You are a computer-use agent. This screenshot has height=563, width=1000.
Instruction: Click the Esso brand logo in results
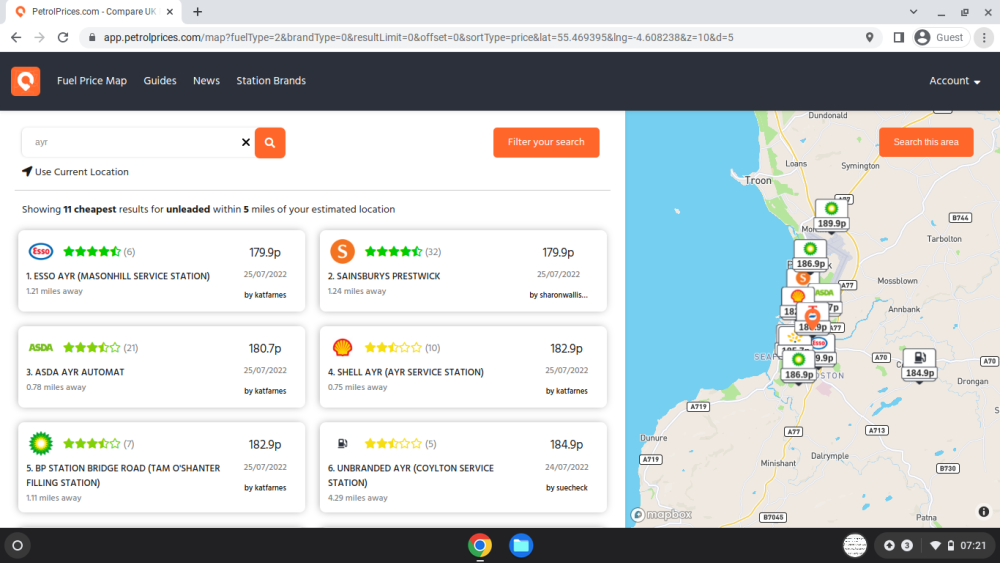click(41, 251)
